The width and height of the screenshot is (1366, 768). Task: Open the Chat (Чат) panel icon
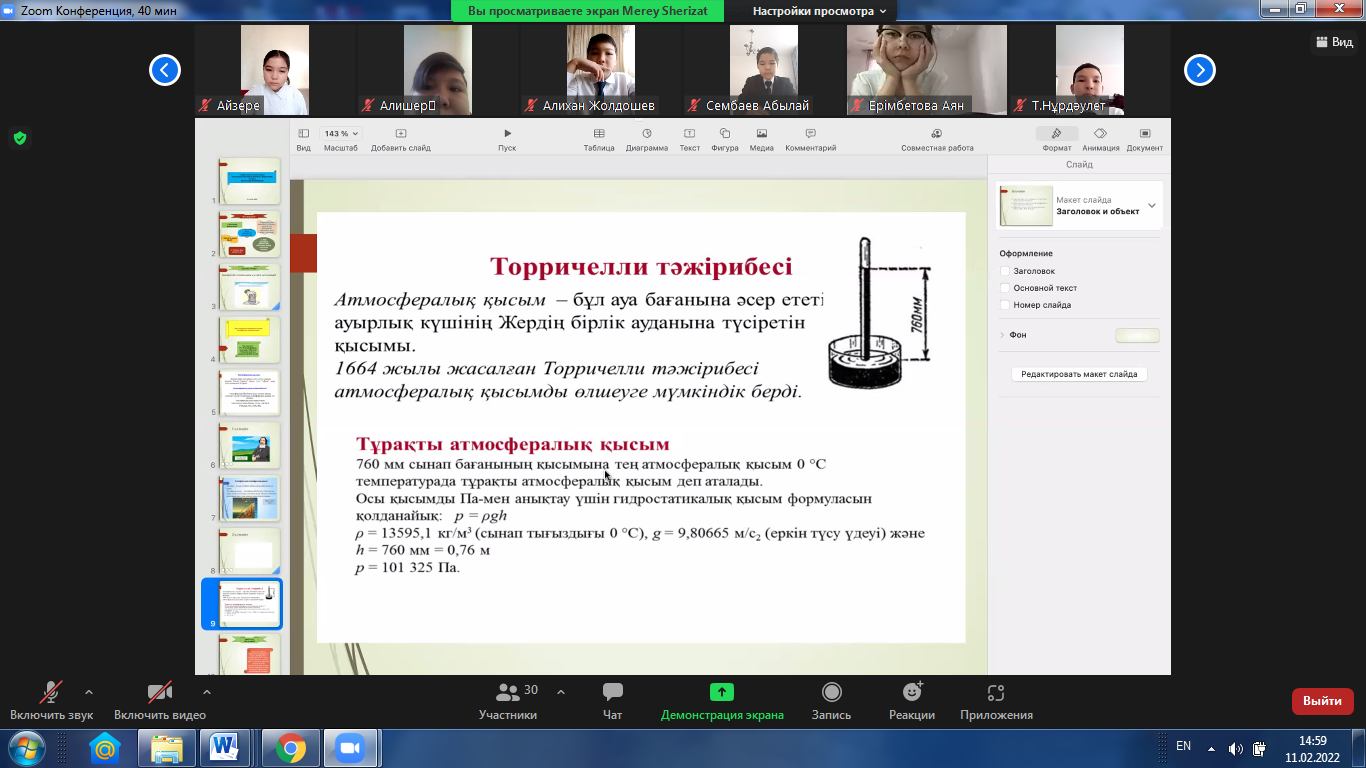click(613, 692)
